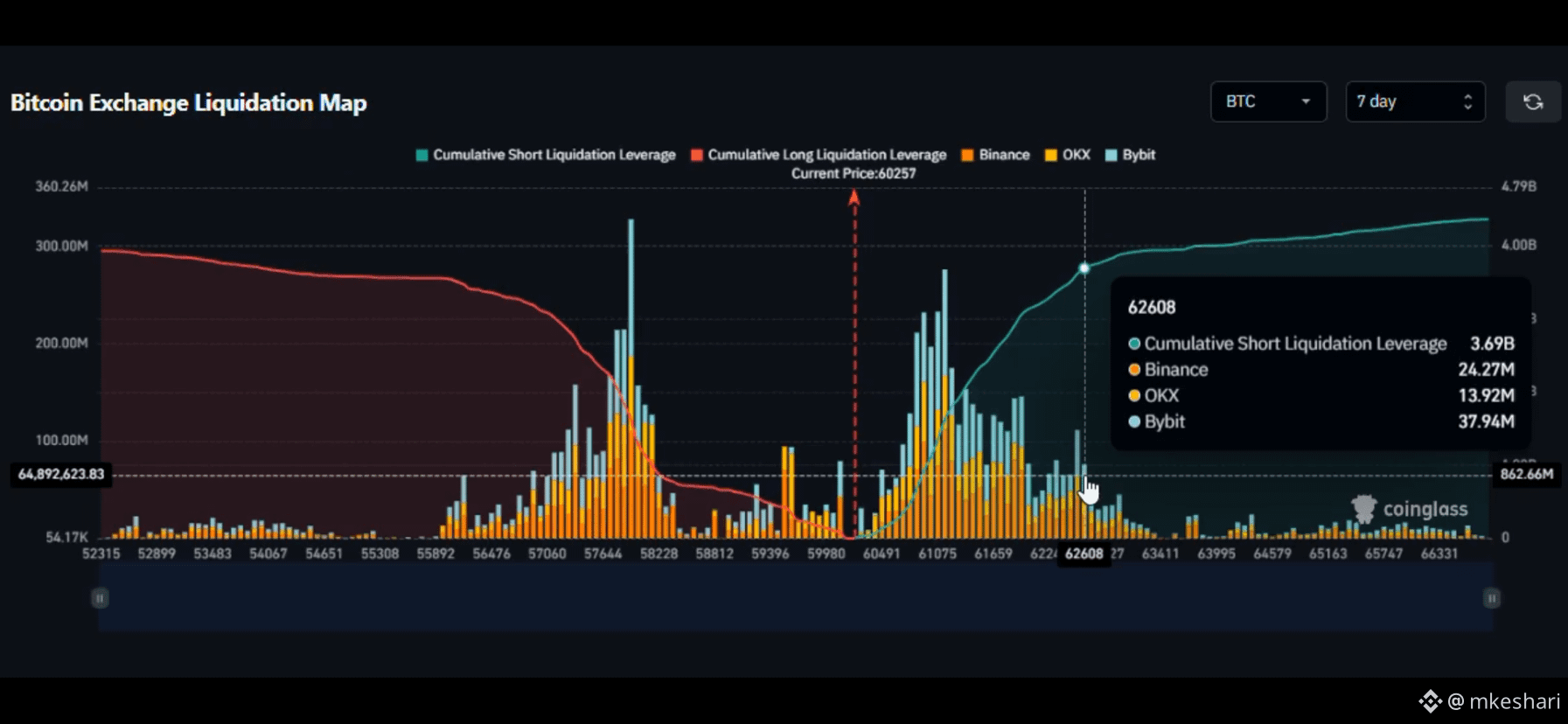Click the 59980 price label on the x-axis
The image size is (1568, 724).
pyautogui.click(x=826, y=553)
